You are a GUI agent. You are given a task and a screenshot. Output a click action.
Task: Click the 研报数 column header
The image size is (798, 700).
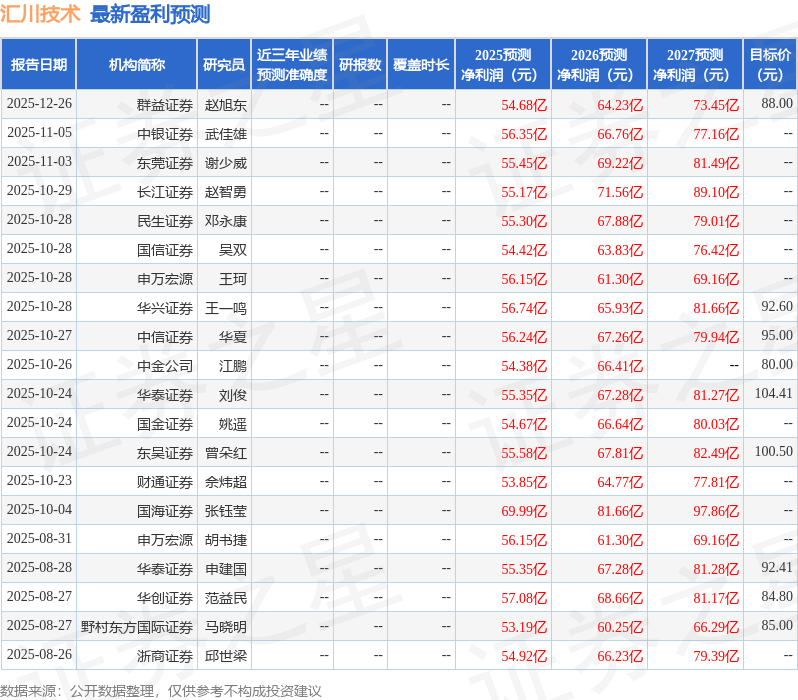click(x=360, y=64)
